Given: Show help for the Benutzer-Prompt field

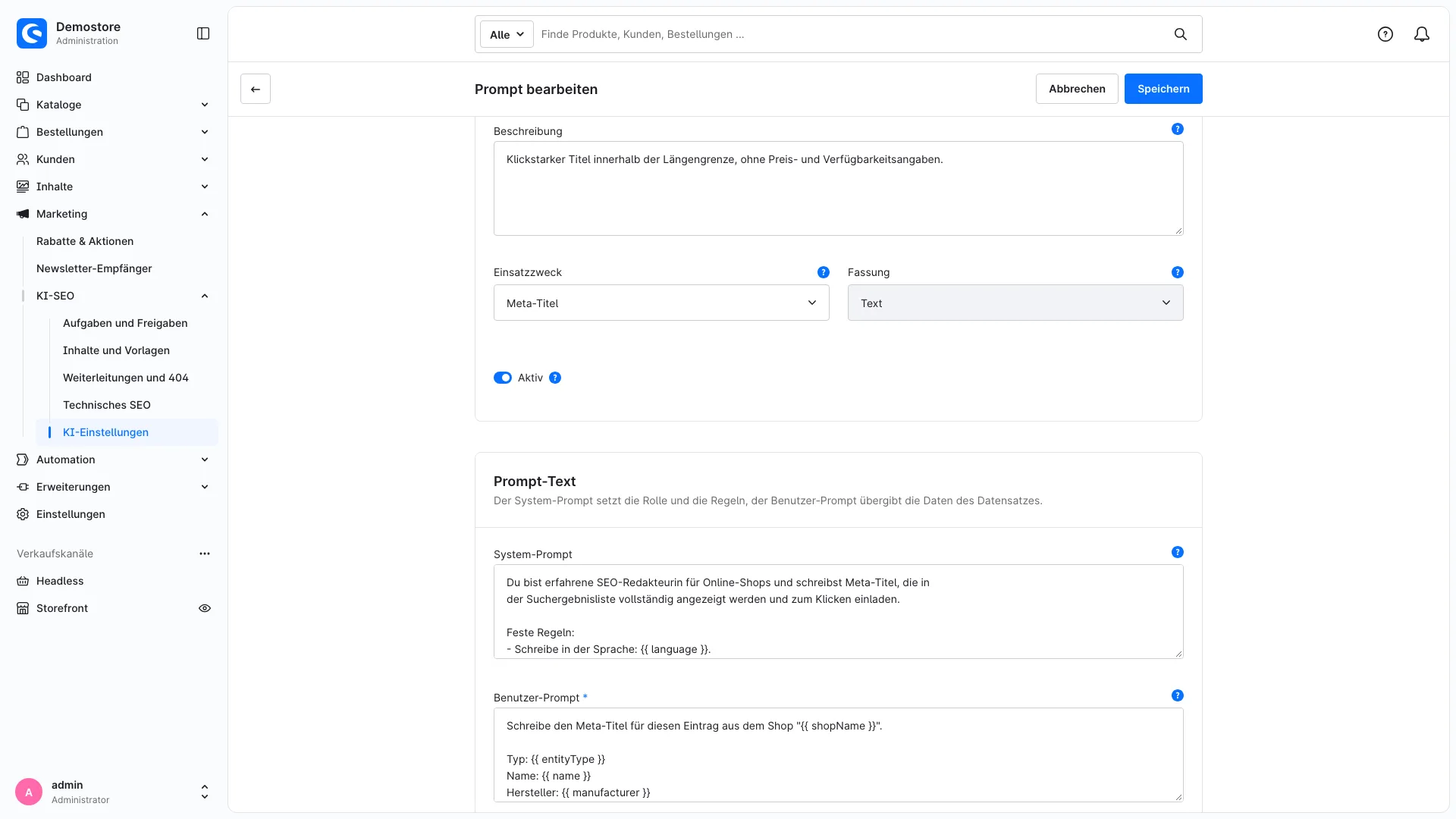Looking at the screenshot, I should point(1178,695).
